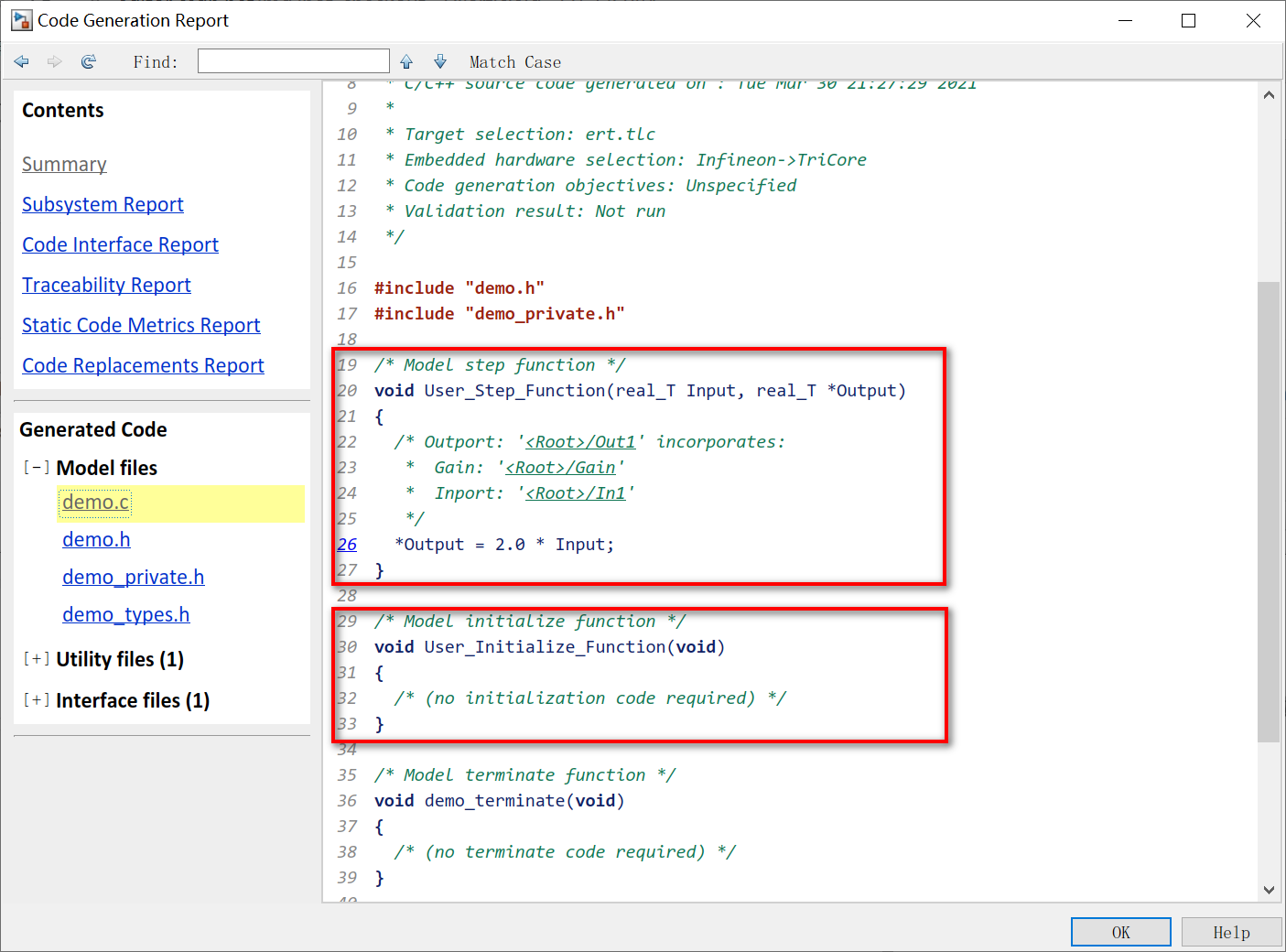The width and height of the screenshot is (1286, 952).
Task: Click the 'Model step function' comment
Action: (x=500, y=365)
